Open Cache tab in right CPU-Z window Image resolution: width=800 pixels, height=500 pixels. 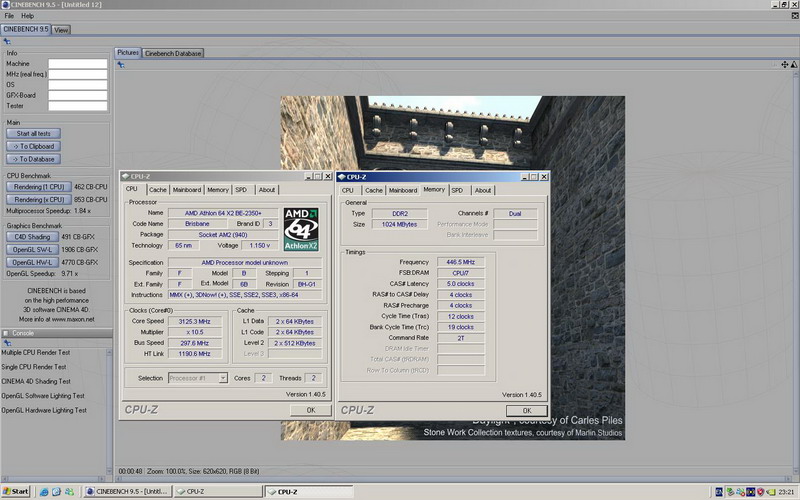[x=373, y=190]
